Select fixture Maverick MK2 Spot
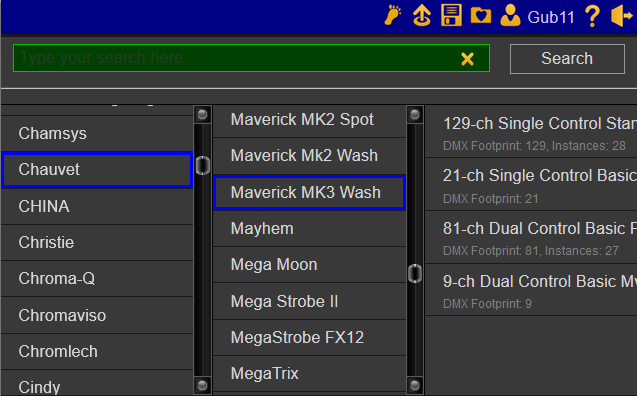The height and width of the screenshot is (396, 637). click(x=310, y=120)
